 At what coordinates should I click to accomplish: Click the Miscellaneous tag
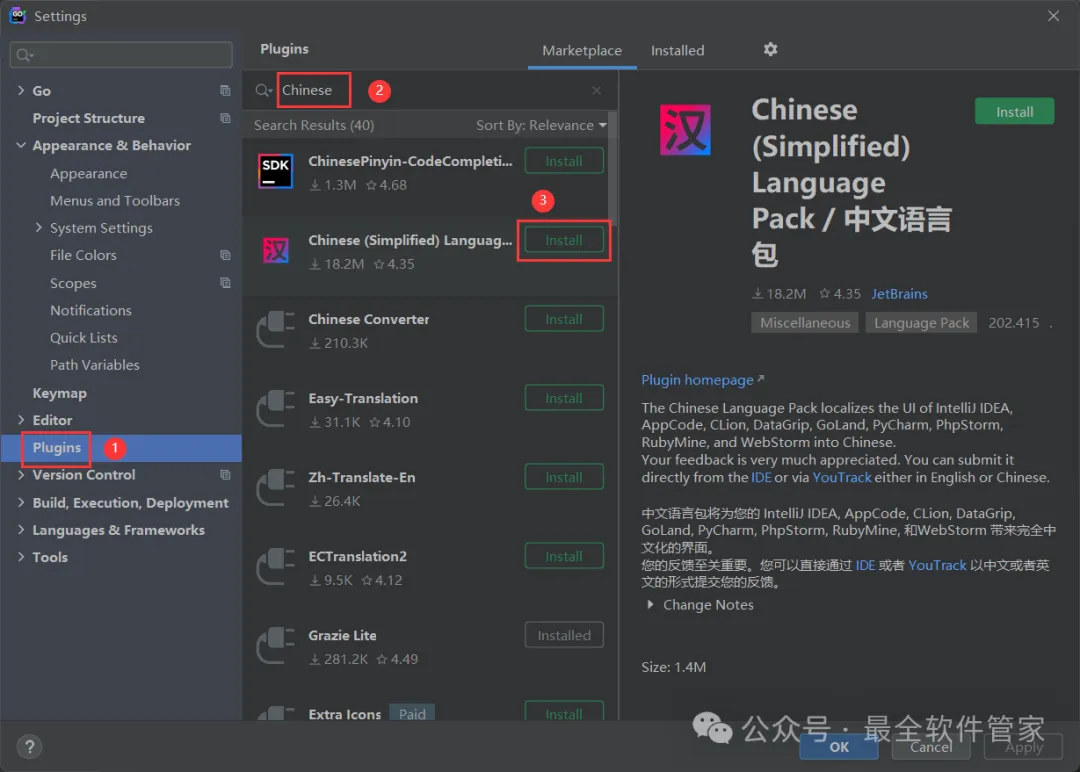coord(804,322)
